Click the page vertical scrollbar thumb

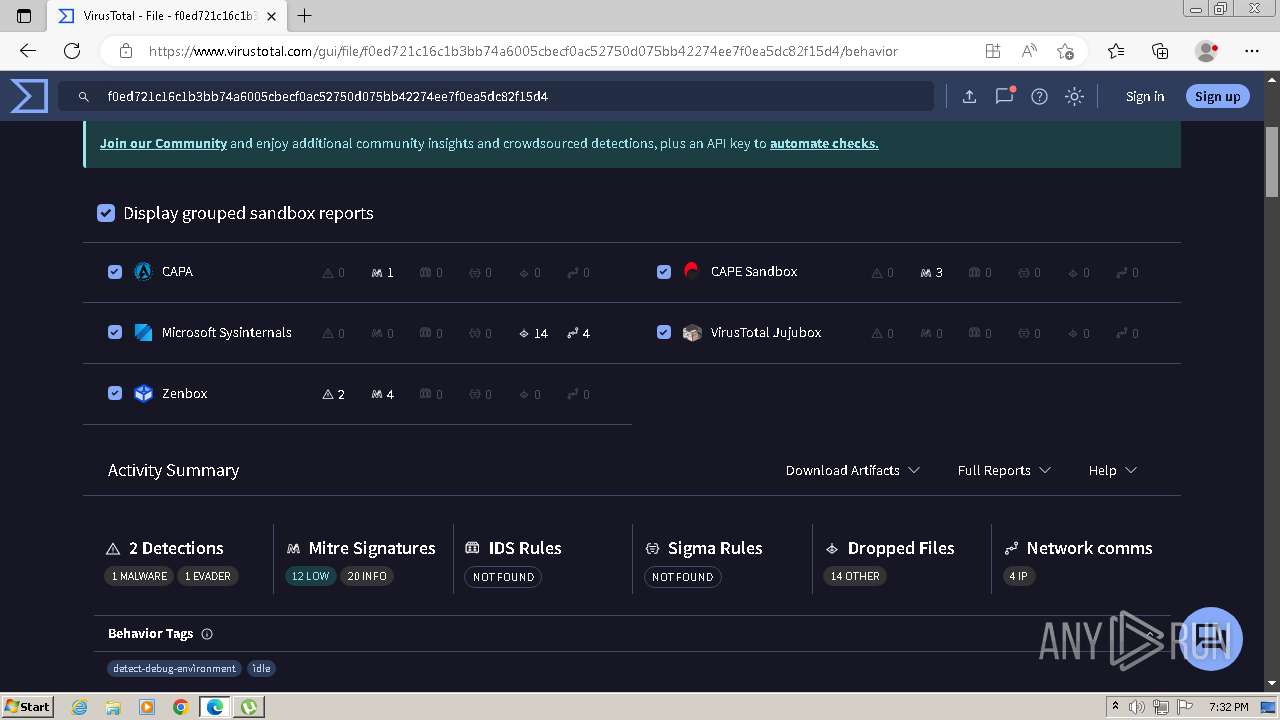(x=1272, y=160)
